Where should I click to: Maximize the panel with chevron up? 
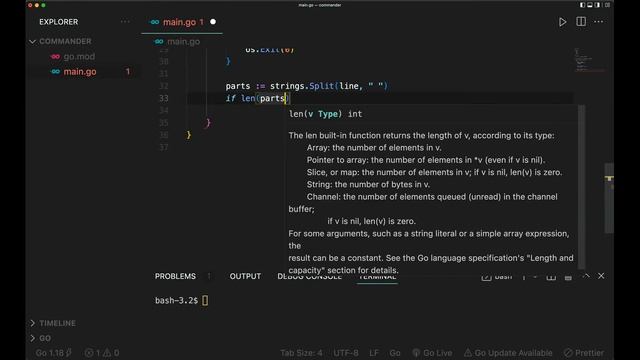click(x=586, y=276)
